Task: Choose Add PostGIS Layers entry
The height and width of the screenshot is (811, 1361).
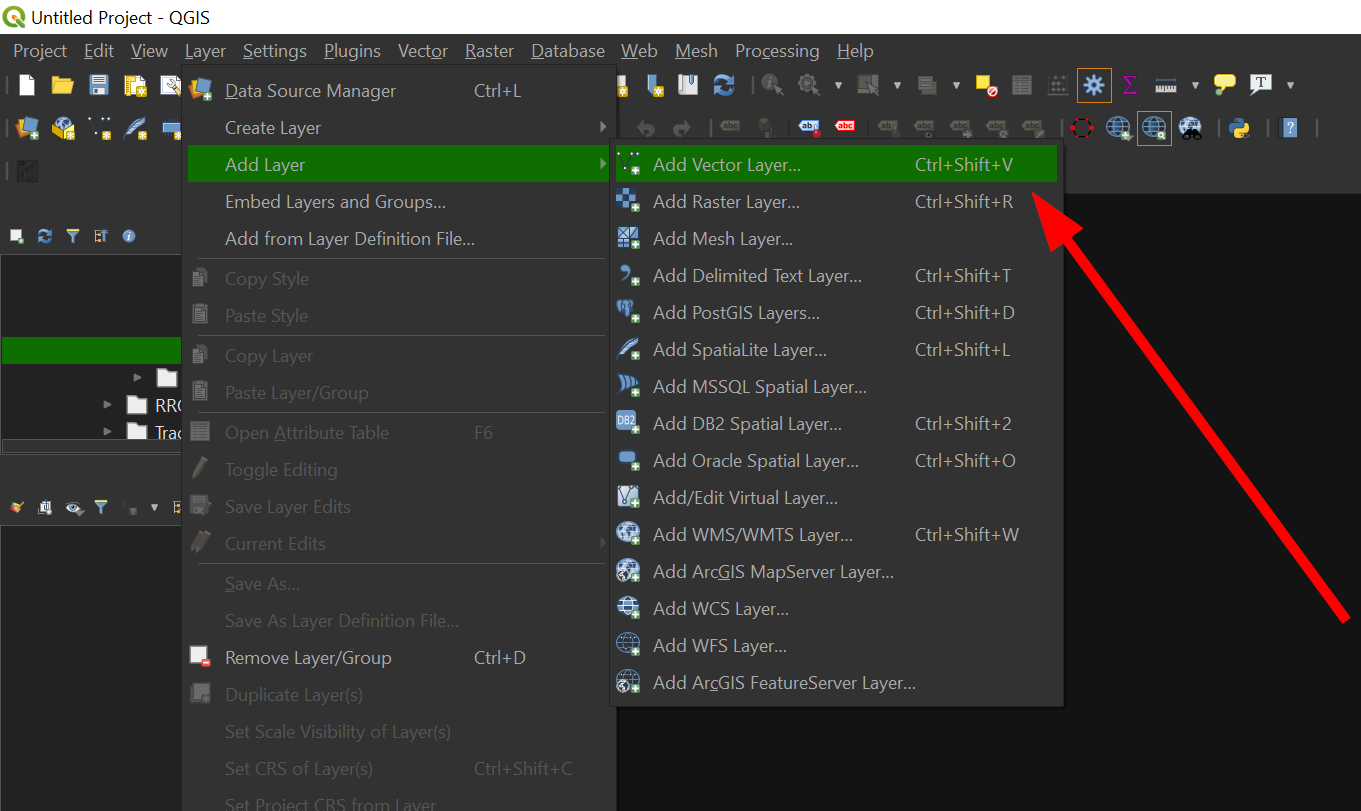Action: click(x=834, y=312)
